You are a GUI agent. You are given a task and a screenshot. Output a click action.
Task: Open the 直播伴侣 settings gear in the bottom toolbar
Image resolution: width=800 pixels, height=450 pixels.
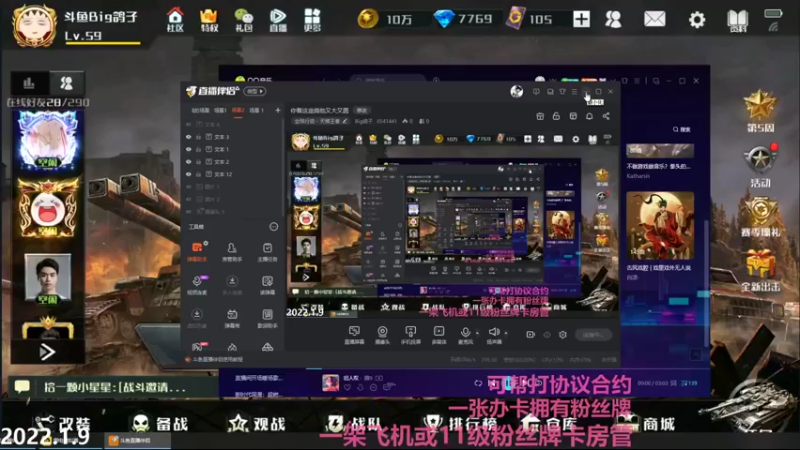pyautogui.click(x=562, y=335)
